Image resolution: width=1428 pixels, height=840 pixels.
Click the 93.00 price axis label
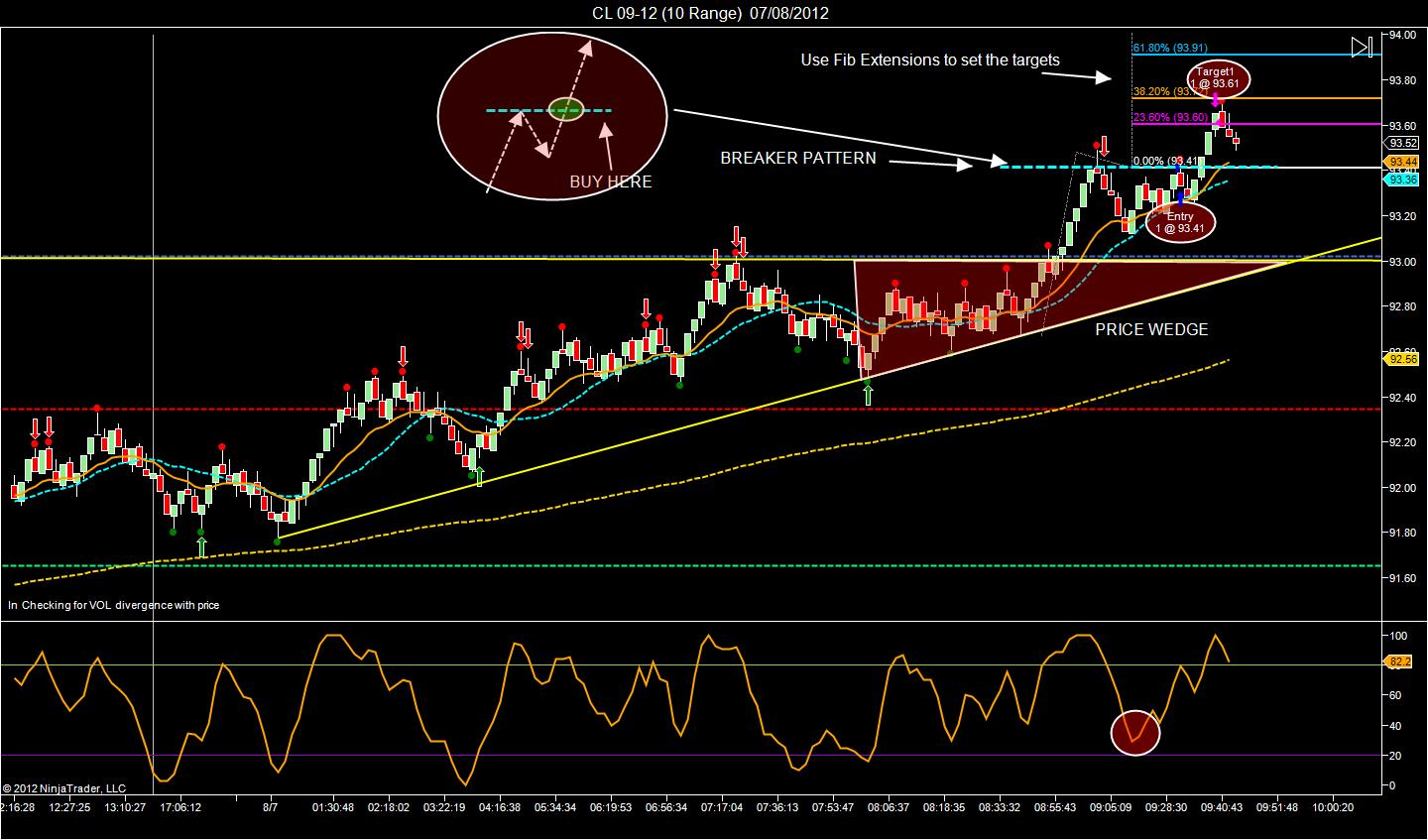1403,262
